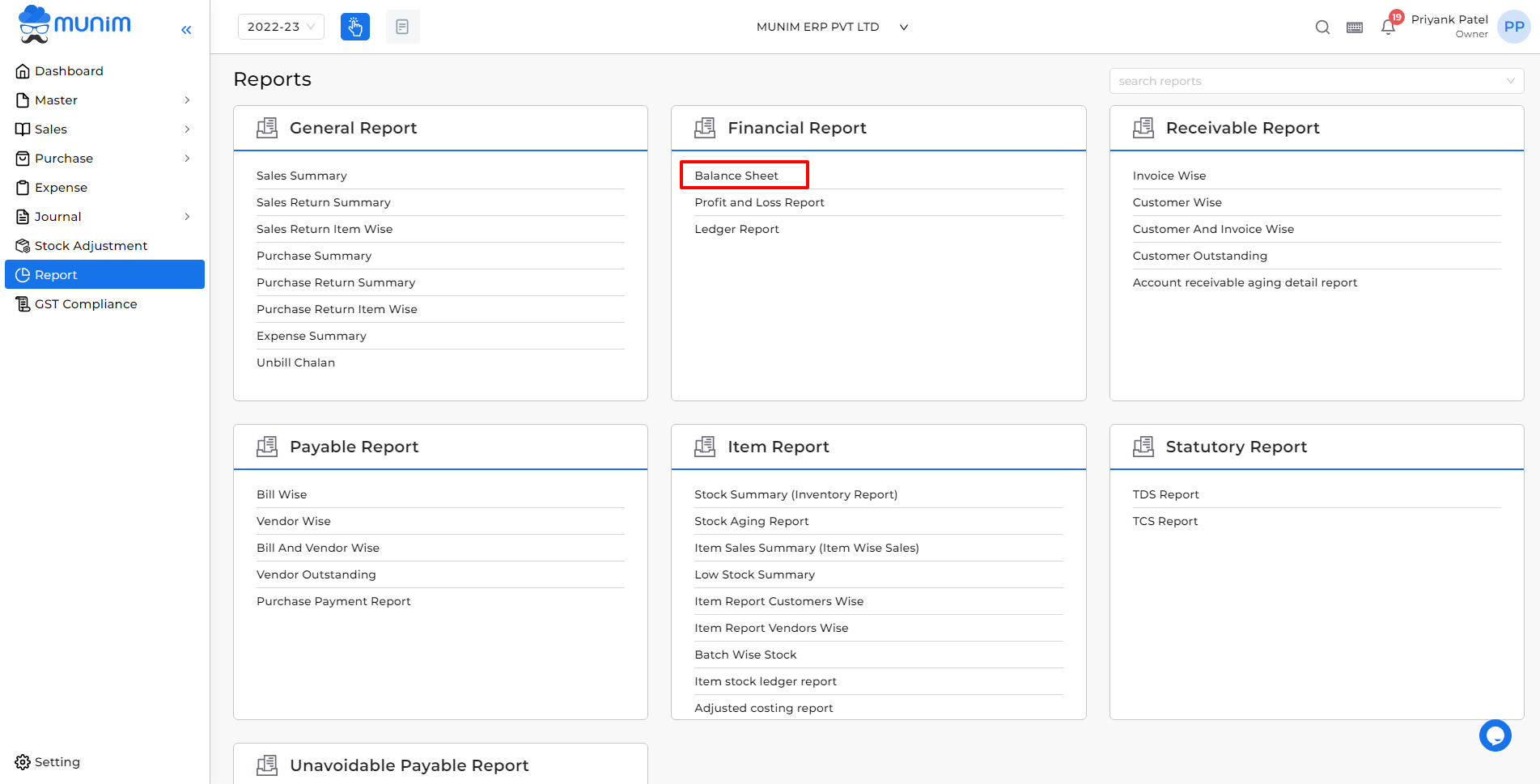Open the TDS Report link

(x=1165, y=494)
